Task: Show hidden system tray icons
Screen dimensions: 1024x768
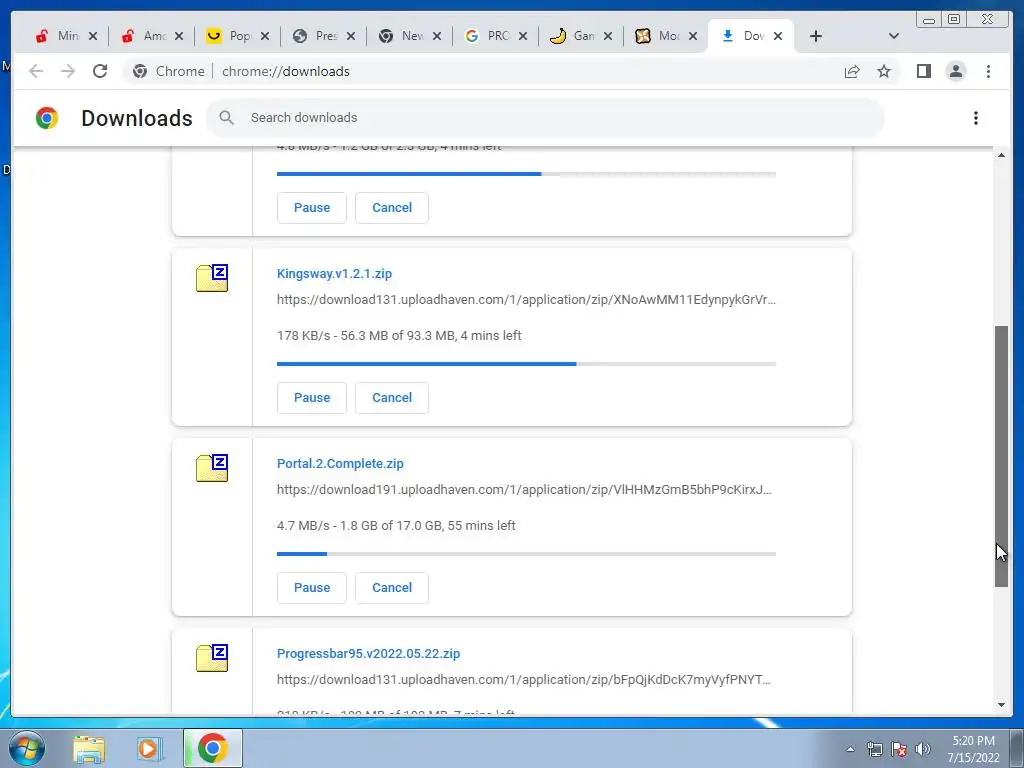Action: coord(850,749)
